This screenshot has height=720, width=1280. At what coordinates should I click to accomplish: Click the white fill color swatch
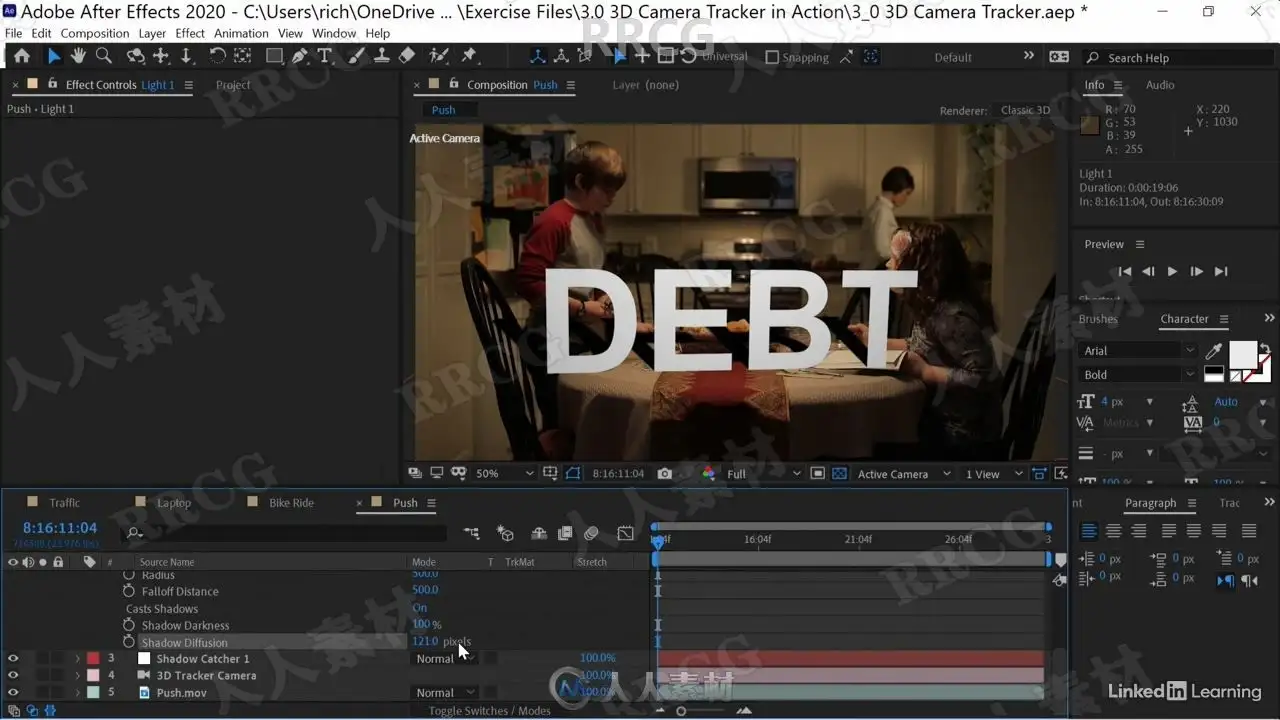pyautogui.click(x=1243, y=355)
